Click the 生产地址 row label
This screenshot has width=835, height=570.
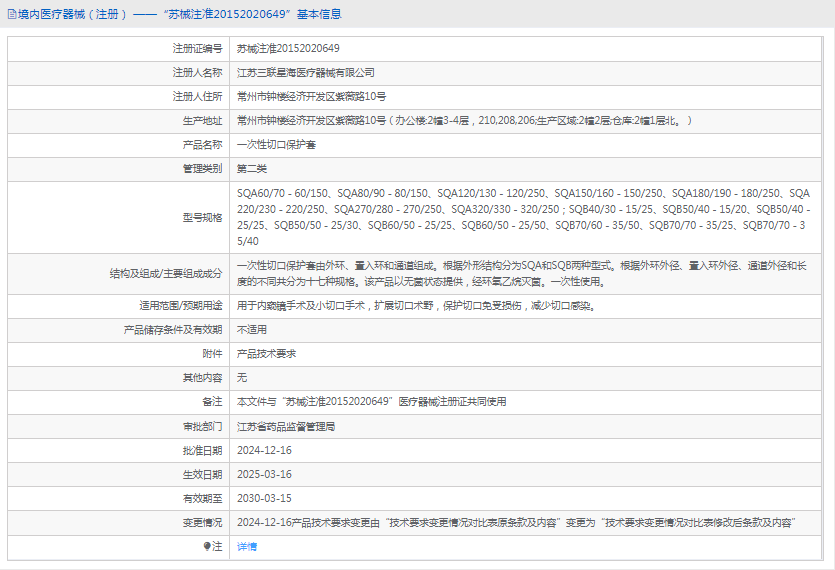click(202, 120)
